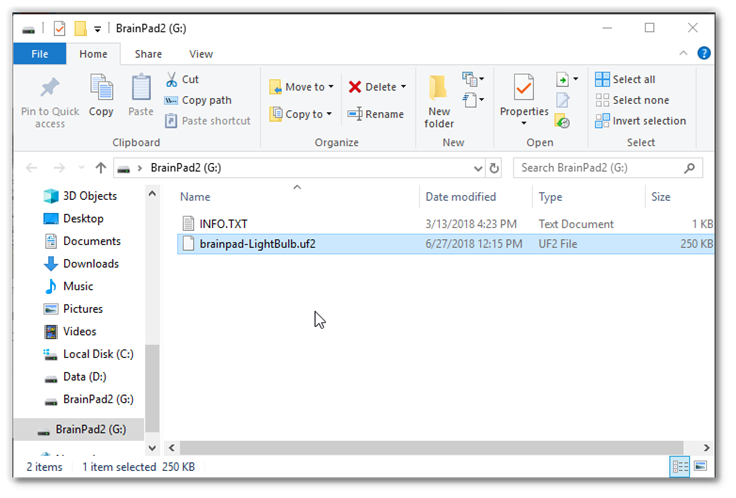Click the Cut scissors icon
This screenshot has height=498, width=736.
coord(172,79)
